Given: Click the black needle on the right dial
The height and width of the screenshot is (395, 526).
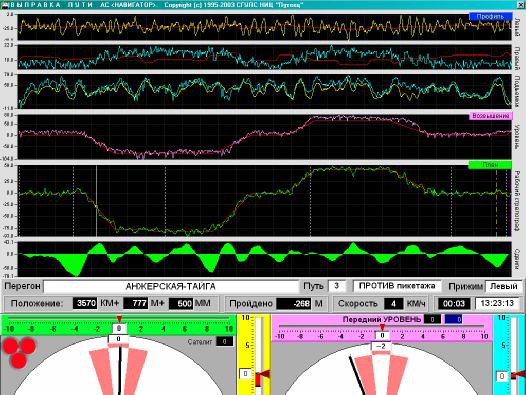Looking at the screenshot, I should 357,376.
